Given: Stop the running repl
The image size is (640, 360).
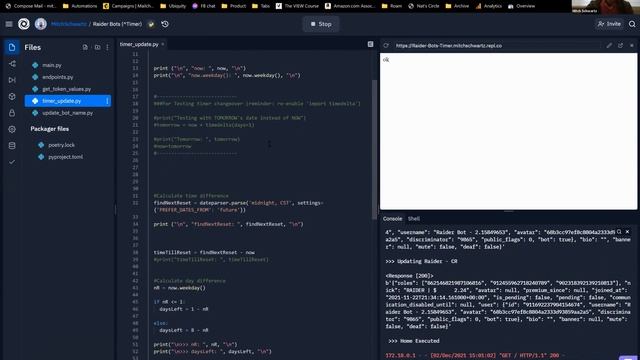Looking at the screenshot, I should [x=321, y=24].
